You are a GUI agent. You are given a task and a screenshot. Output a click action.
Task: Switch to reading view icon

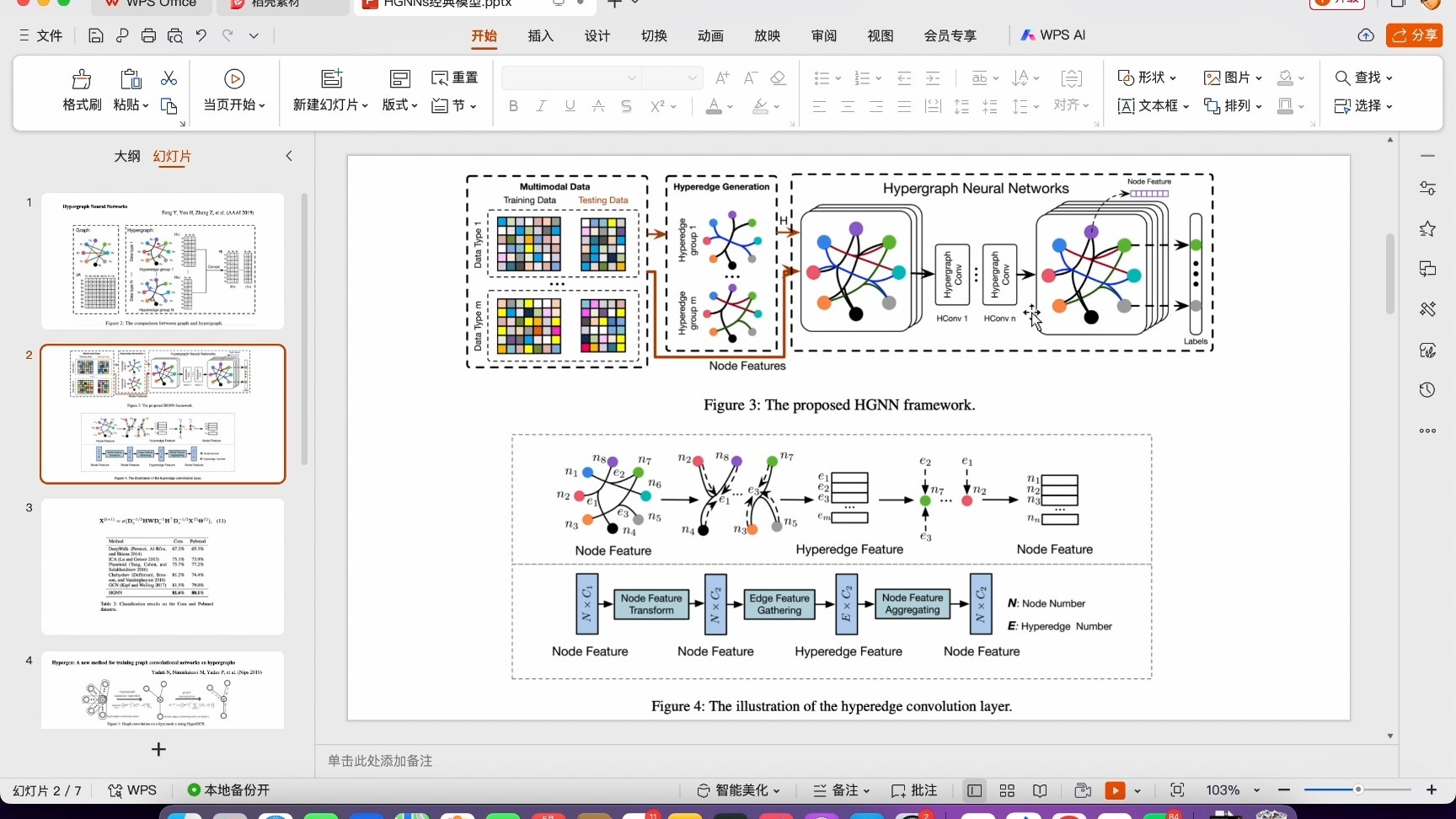tap(1041, 790)
